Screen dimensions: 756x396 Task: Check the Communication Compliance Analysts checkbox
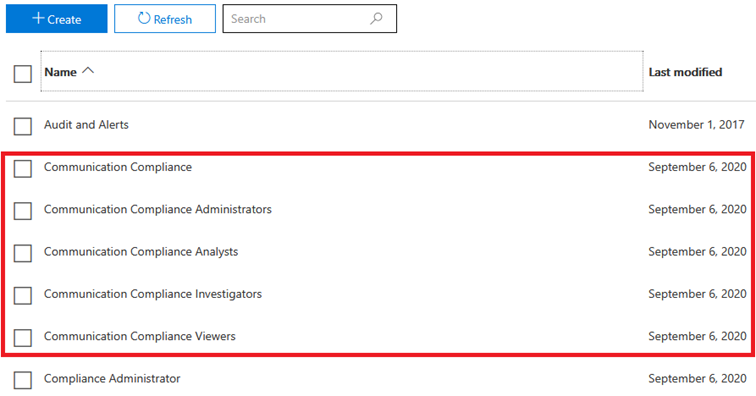(x=23, y=253)
